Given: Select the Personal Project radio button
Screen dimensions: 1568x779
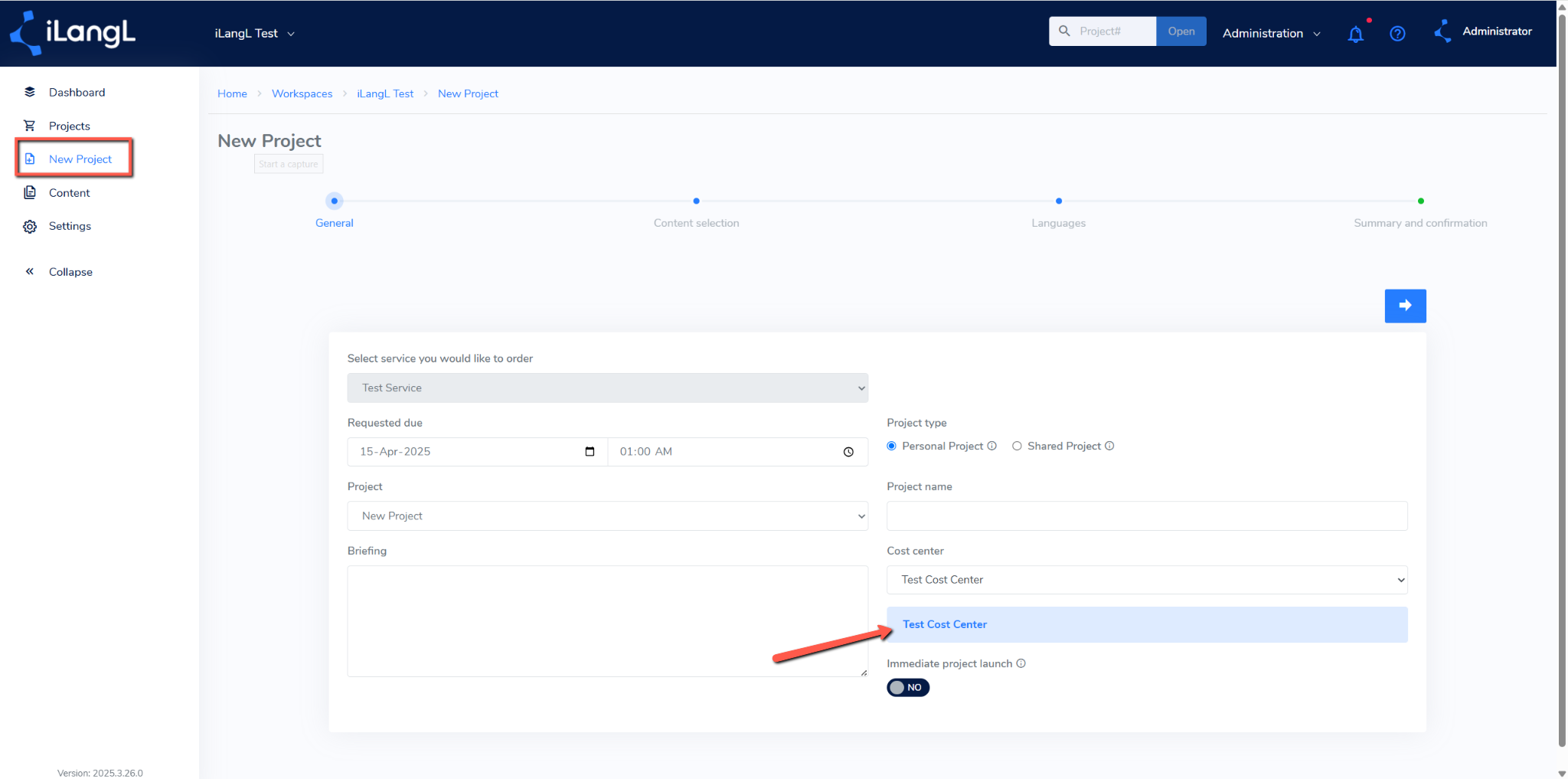Looking at the screenshot, I should click(891, 446).
